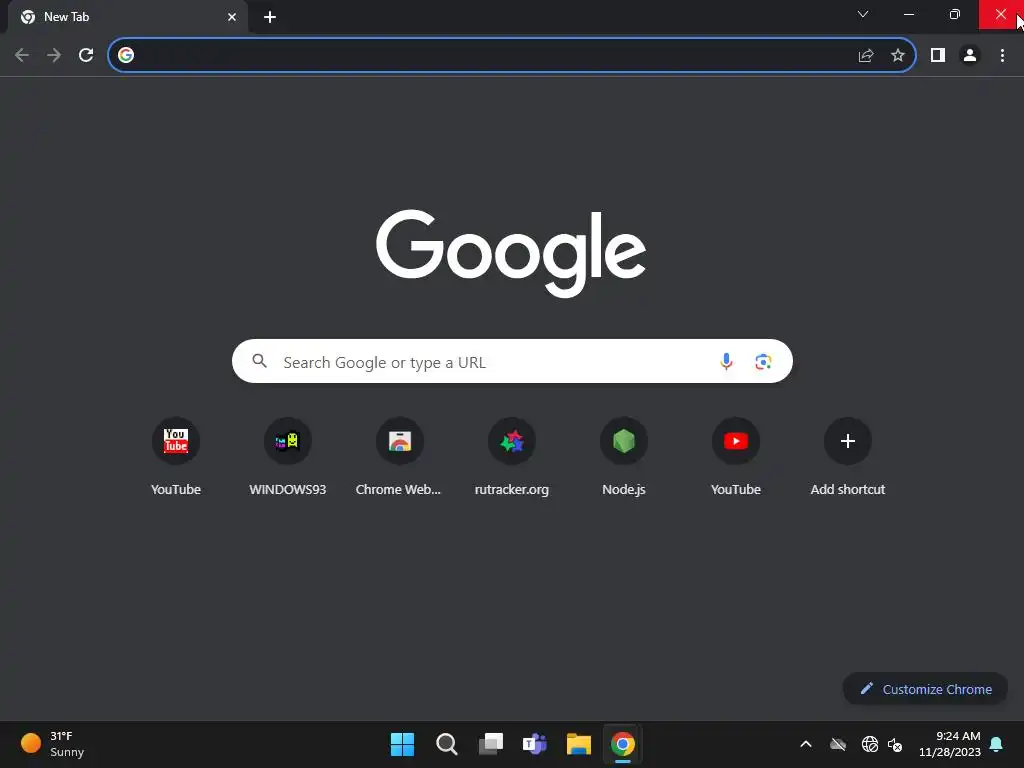Screen dimensions: 1024x768
Task: Click the OneDrive cloud tray icon
Action: click(838, 744)
